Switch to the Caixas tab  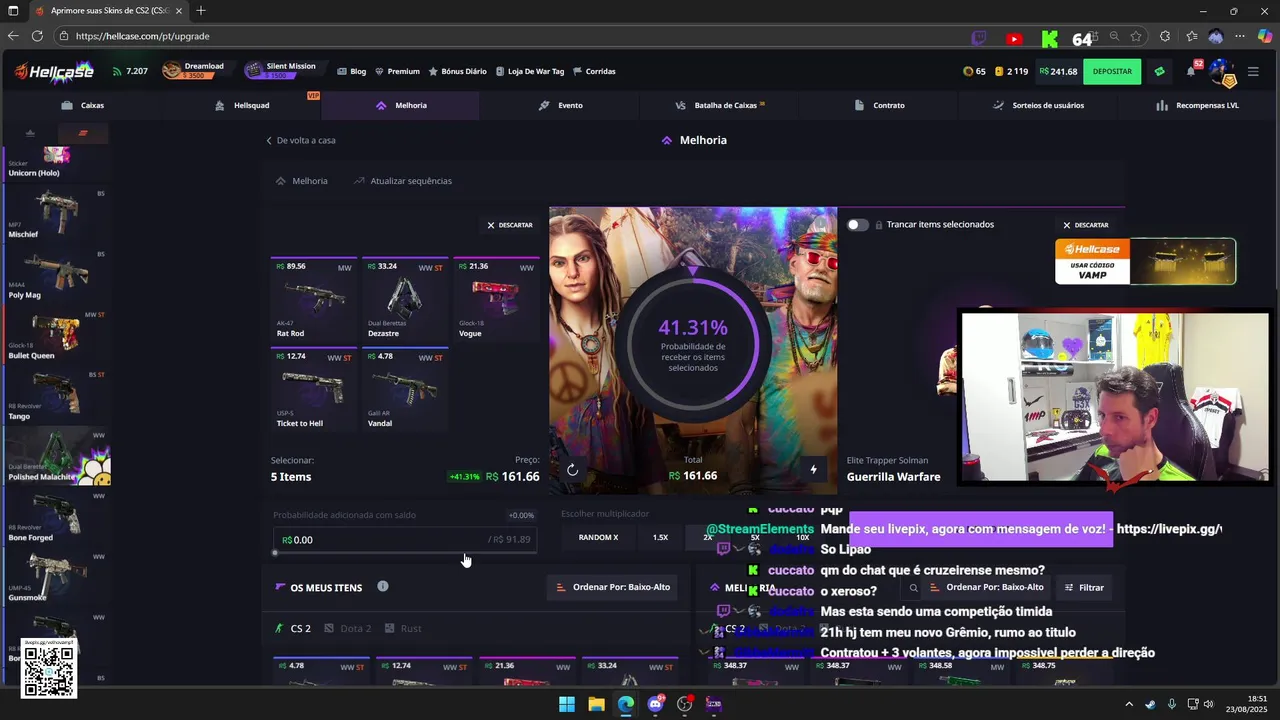pos(82,105)
